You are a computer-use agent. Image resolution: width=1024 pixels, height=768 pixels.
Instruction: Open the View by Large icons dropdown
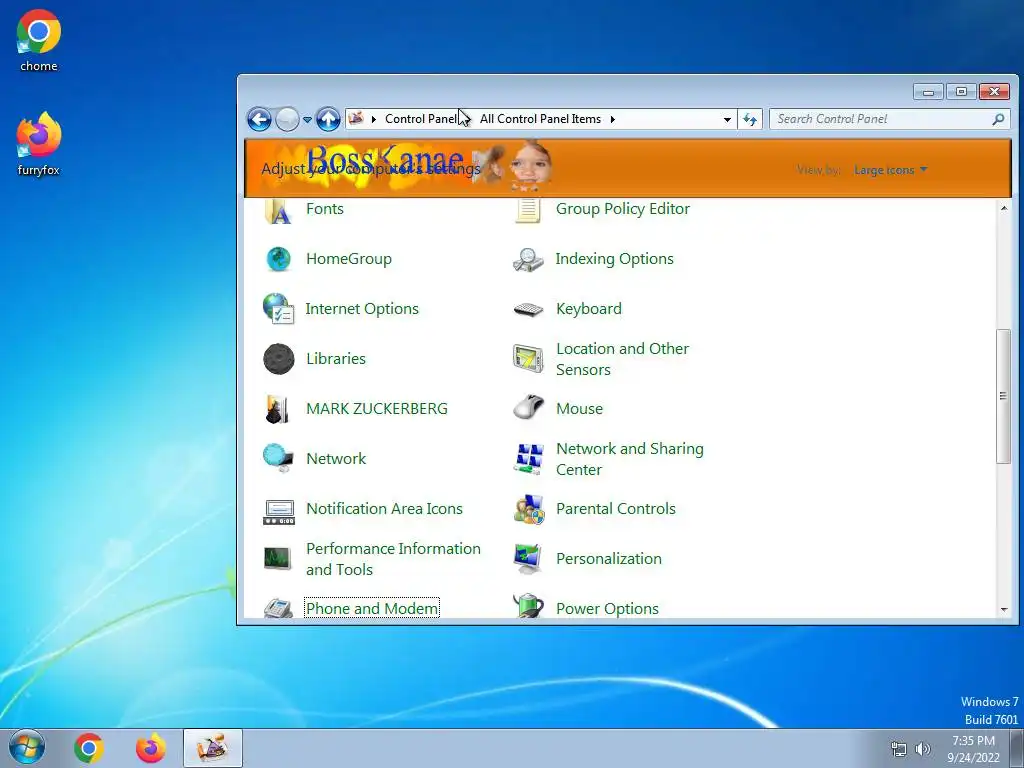[x=890, y=170]
